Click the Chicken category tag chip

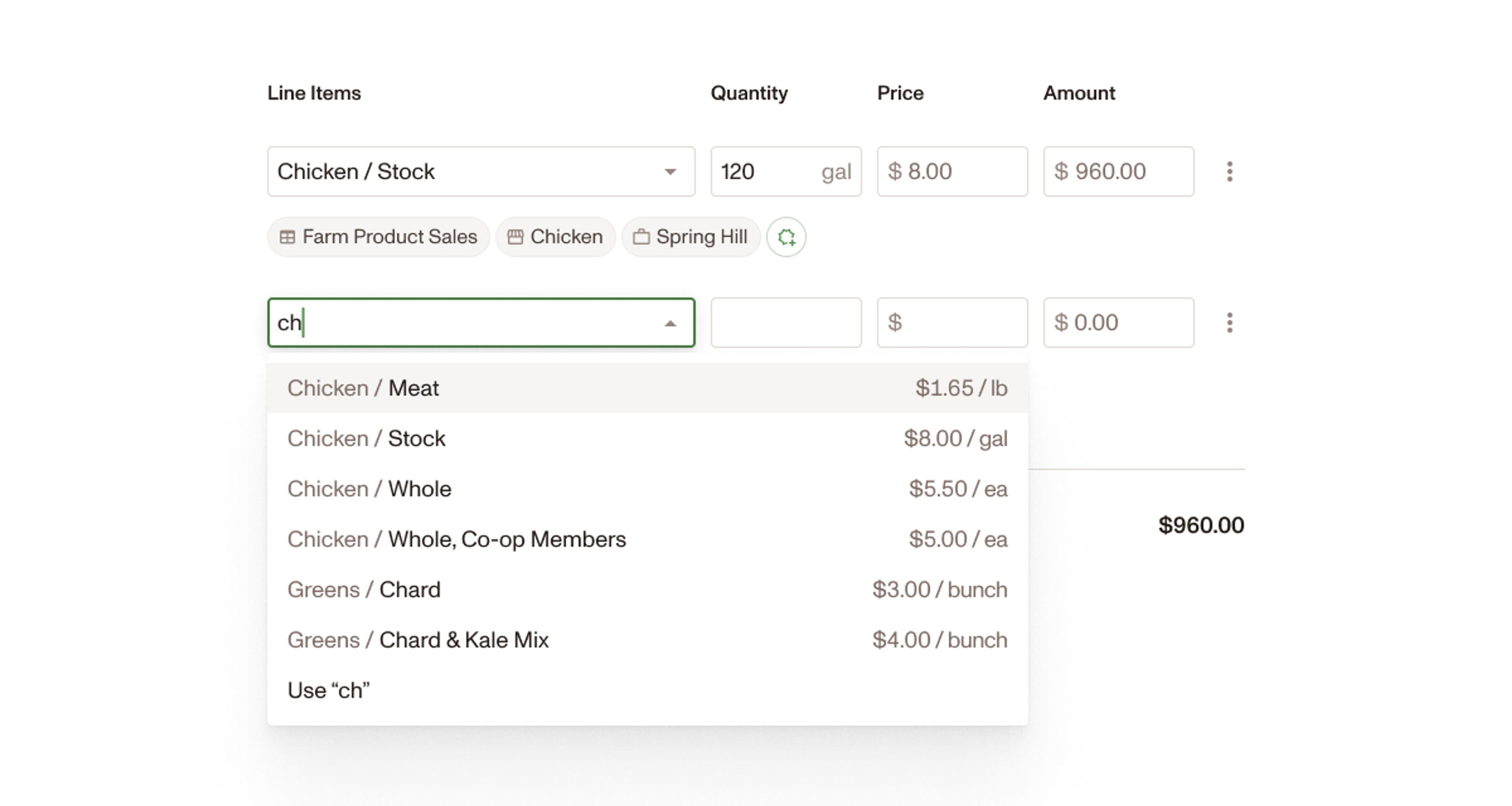pyautogui.click(x=555, y=237)
